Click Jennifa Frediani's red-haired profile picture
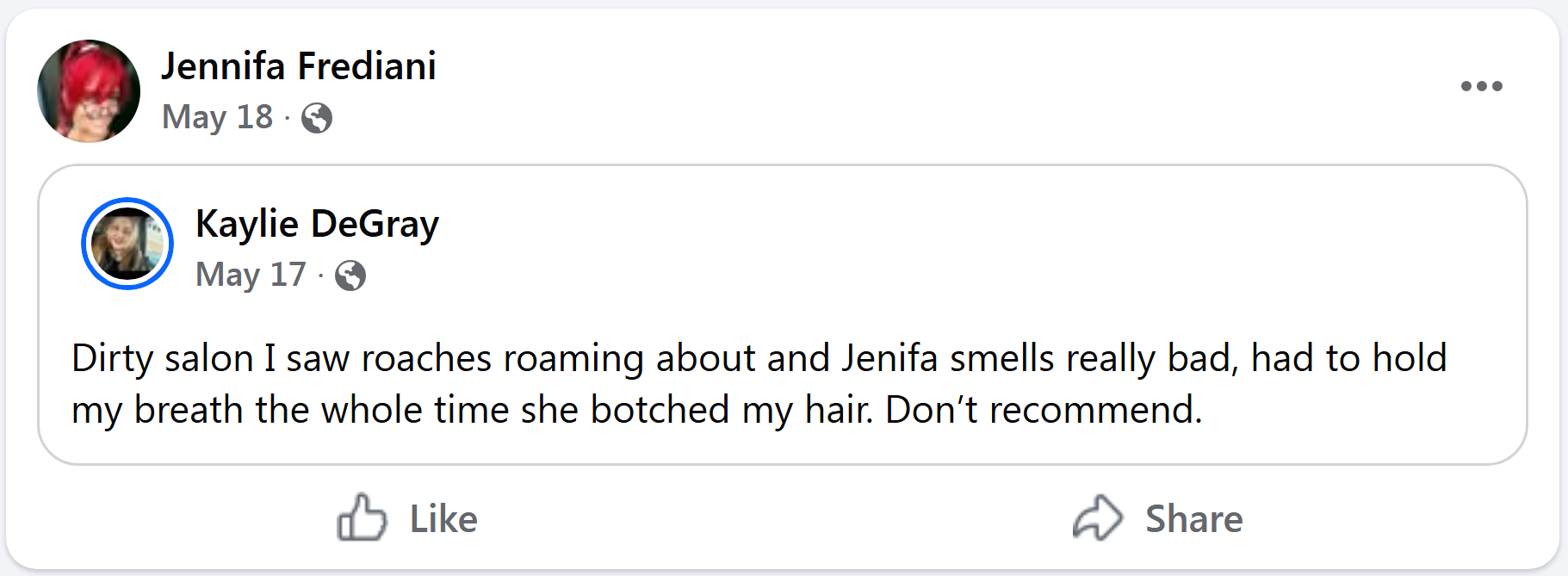Viewport: 1568px width, 576px height. (89, 90)
